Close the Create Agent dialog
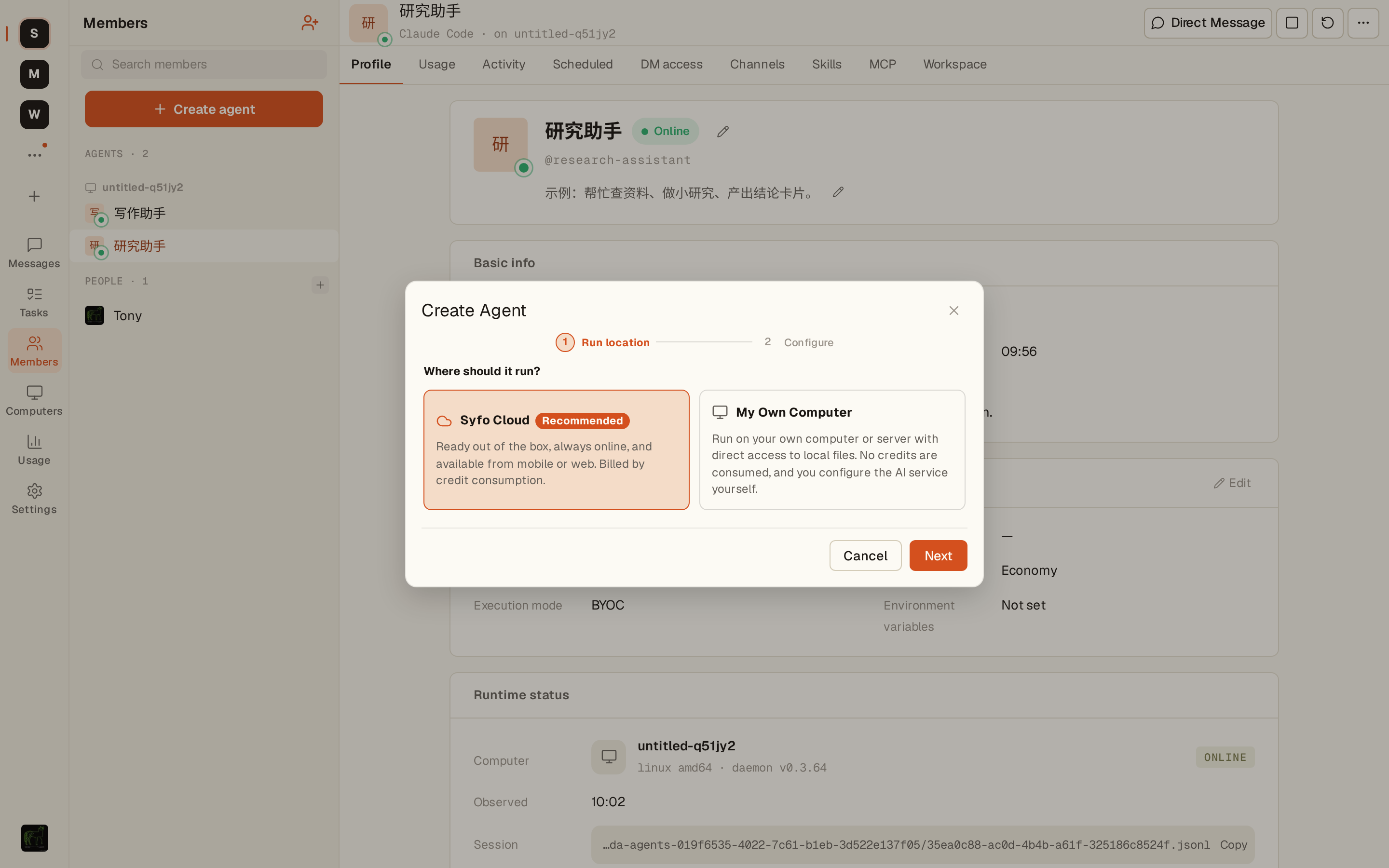This screenshot has width=1389, height=868. [953, 311]
